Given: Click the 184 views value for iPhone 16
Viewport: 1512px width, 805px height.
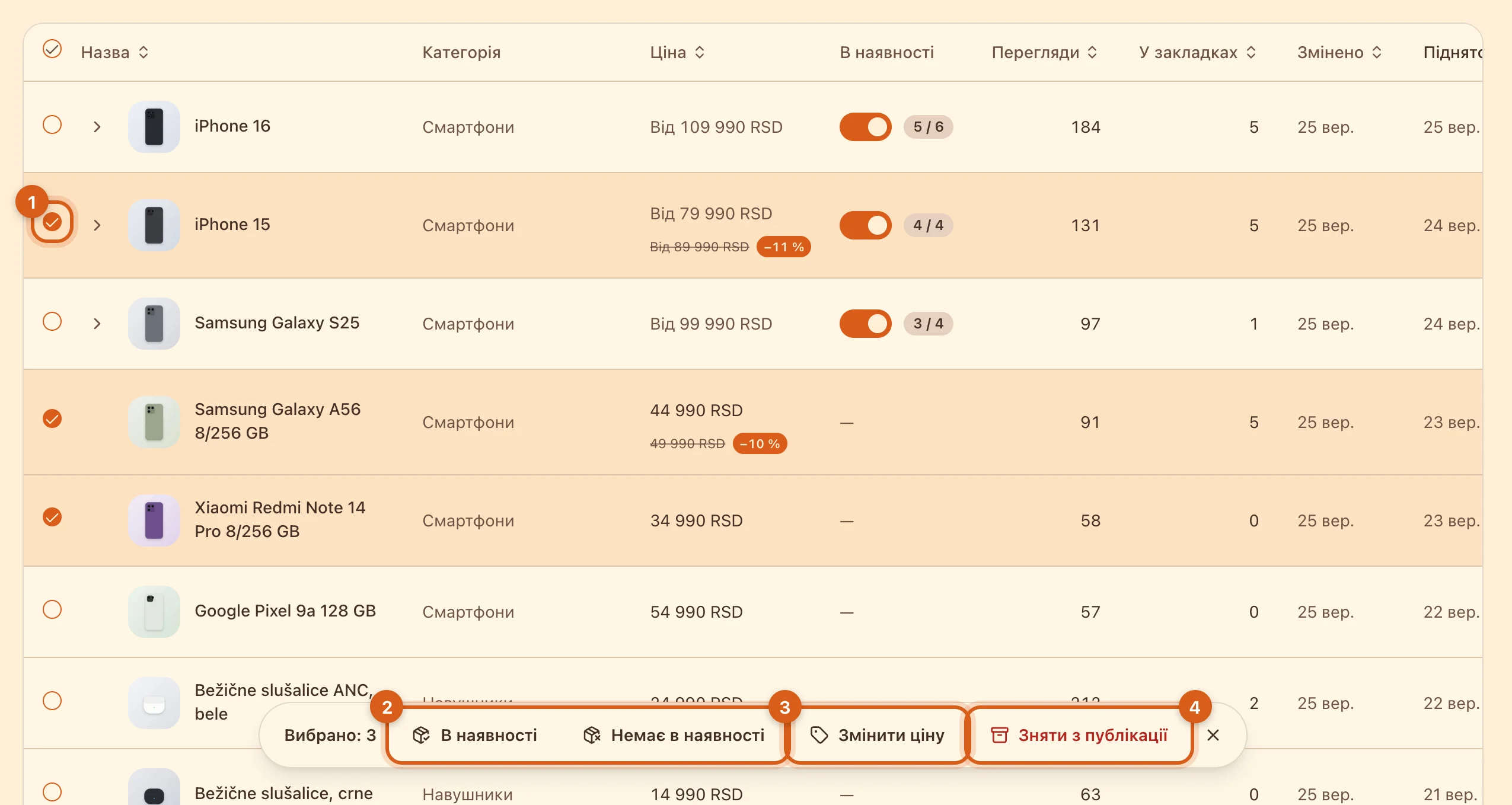Looking at the screenshot, I should [1085, 127].
